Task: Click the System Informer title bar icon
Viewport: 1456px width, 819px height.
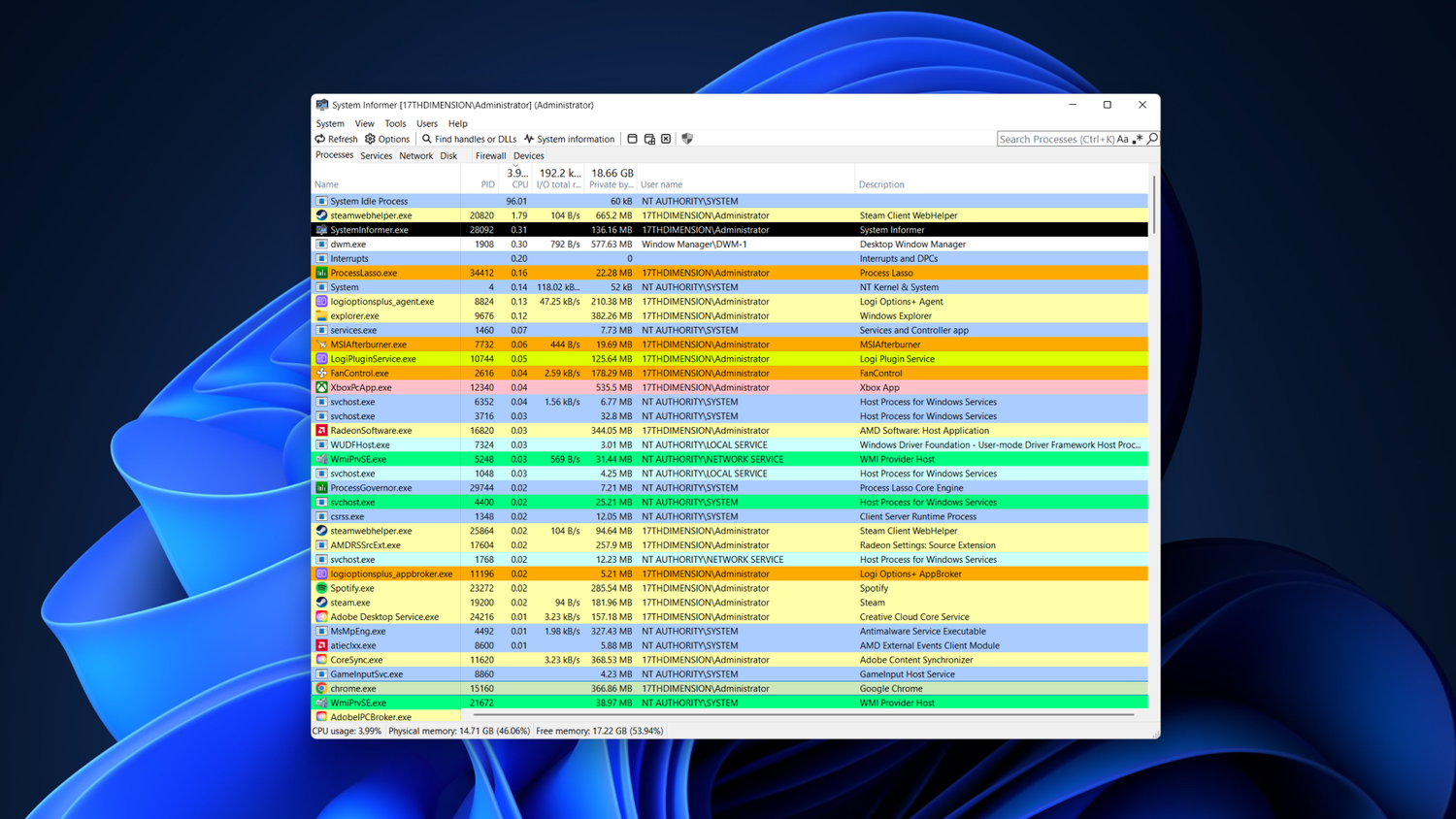Action: pyautogui.click(x=321, y=105)
